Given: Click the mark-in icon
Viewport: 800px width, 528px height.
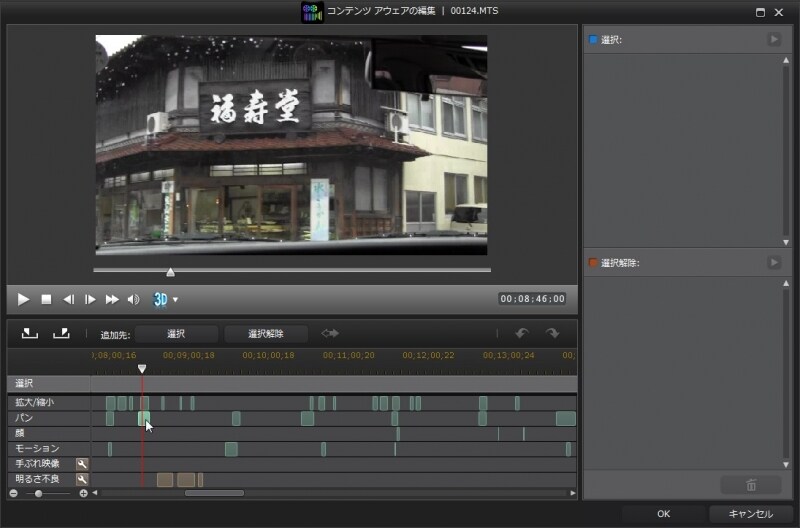Looking at the screenshot, I should coord(30,334).
